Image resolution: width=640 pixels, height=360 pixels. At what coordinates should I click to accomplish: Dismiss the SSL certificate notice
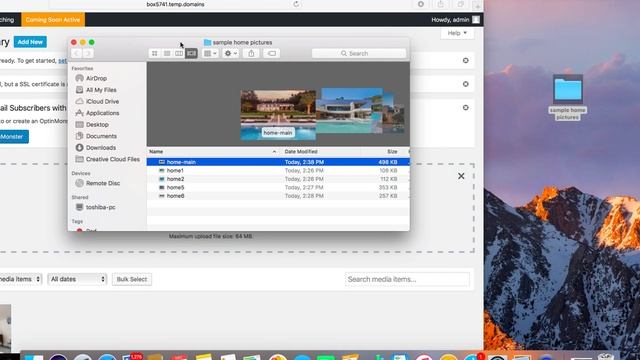click(466, 84)
